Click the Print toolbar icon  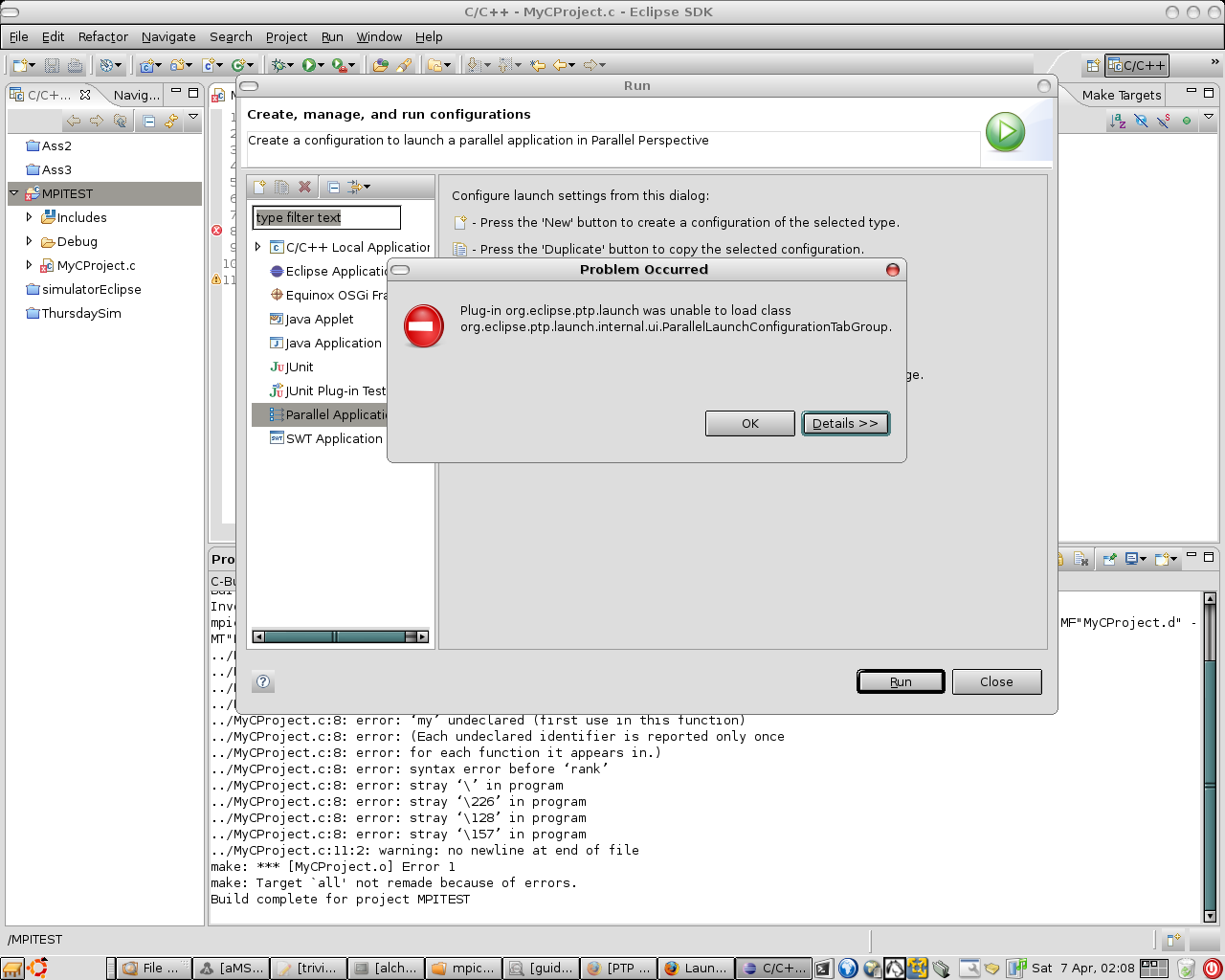click(x=75, y=65)
